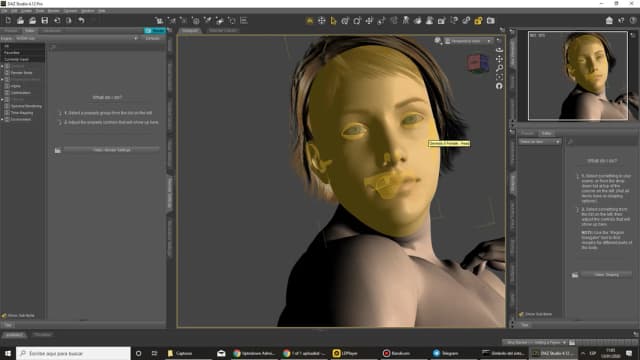The width and height of the screenshot is (640, 360).
Task: Open the Select an item dropdown
Action: click(x=540, y=142)
